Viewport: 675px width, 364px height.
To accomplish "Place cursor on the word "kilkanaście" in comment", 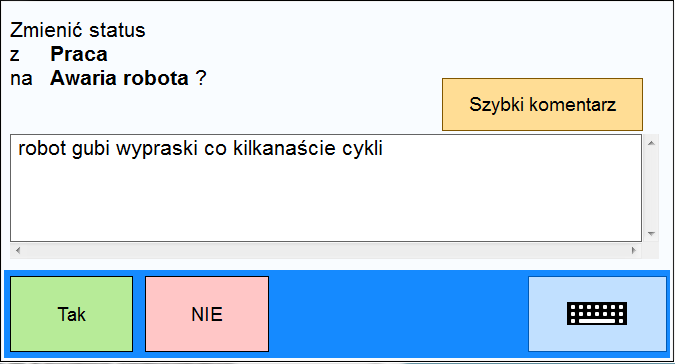I will click(x=284, y=148).
